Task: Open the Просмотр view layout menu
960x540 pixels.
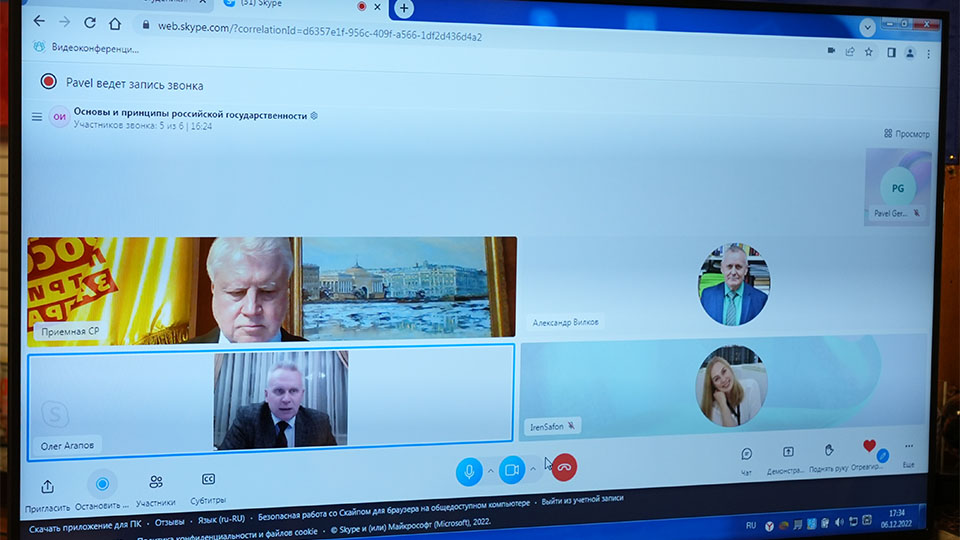Action: coord(906,134)
